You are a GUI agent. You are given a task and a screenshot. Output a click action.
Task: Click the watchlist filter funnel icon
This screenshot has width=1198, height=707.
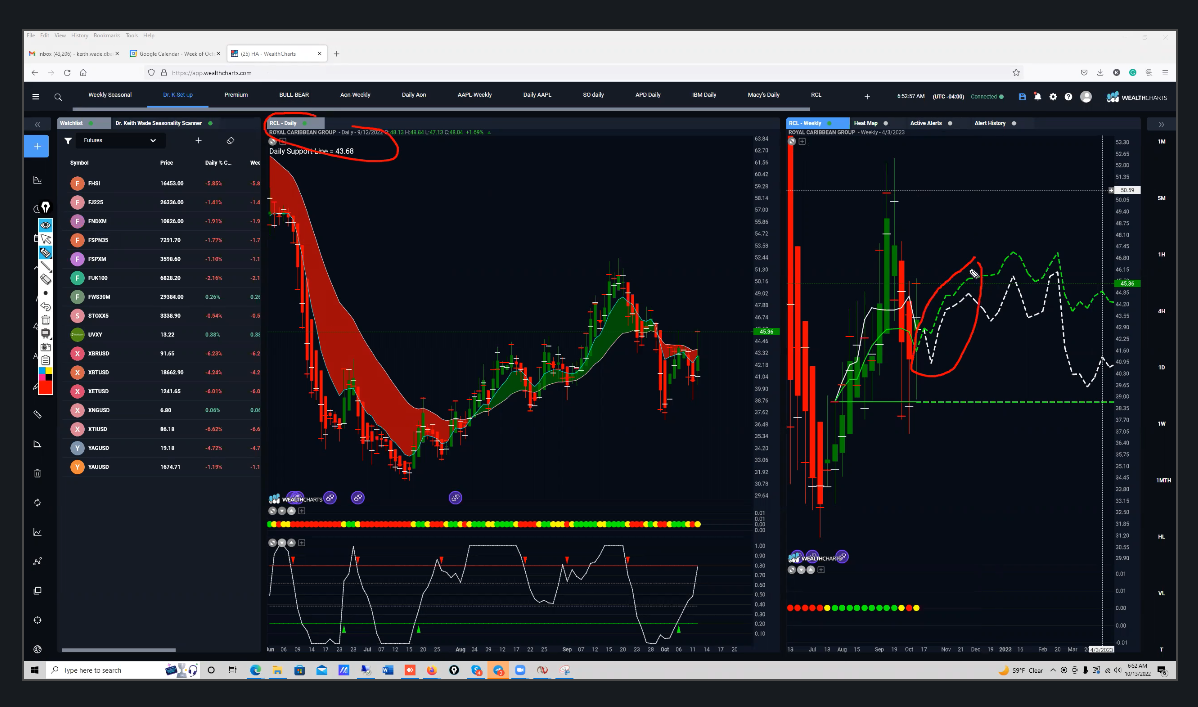tap(68, 141)
